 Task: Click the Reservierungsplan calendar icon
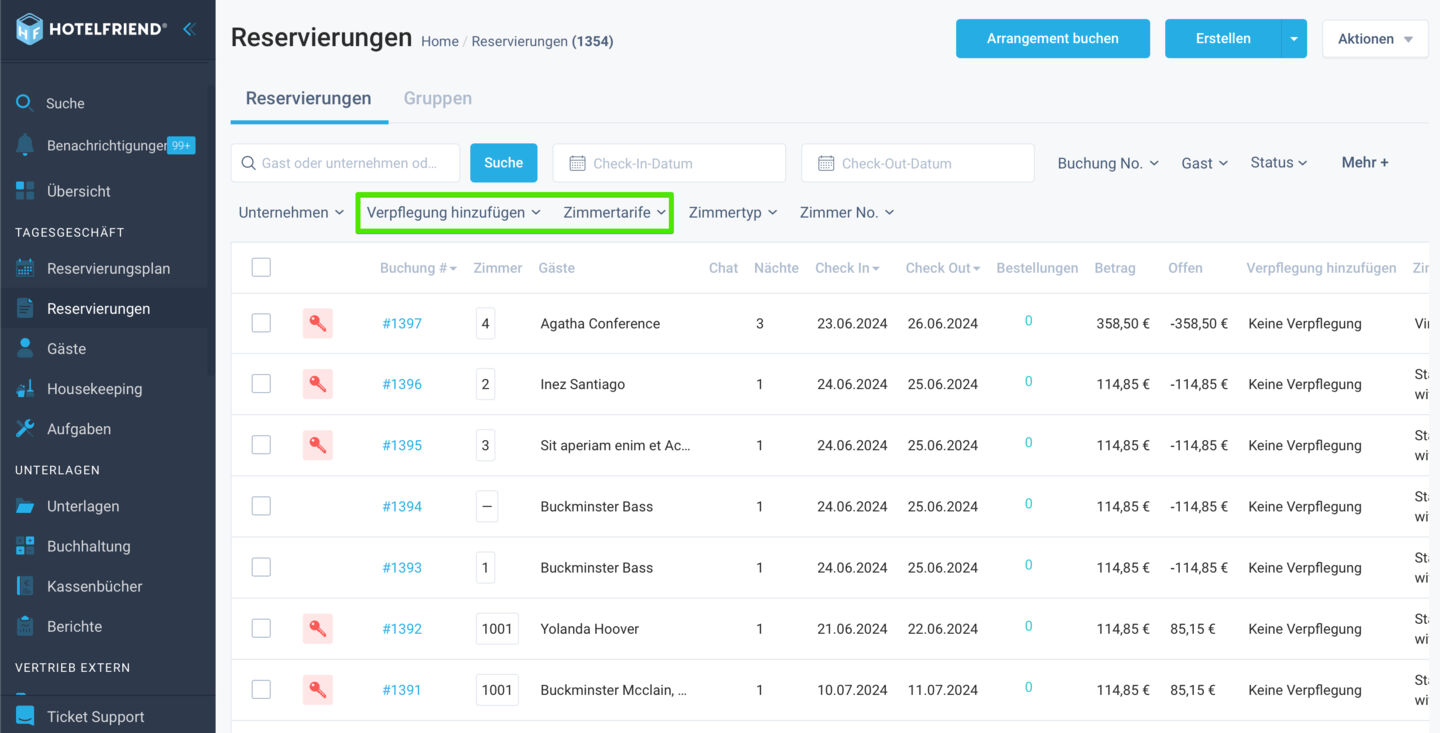(25, 268)
